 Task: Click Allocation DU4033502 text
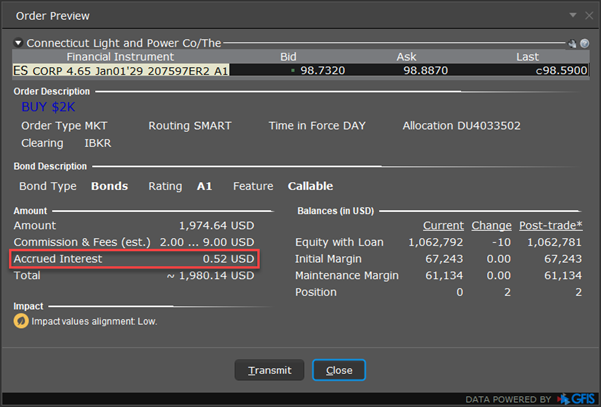[461, 126]
